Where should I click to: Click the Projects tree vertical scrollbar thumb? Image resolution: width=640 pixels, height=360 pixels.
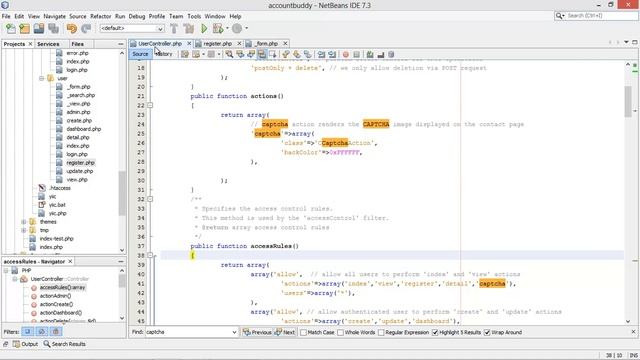coord(122,193)
